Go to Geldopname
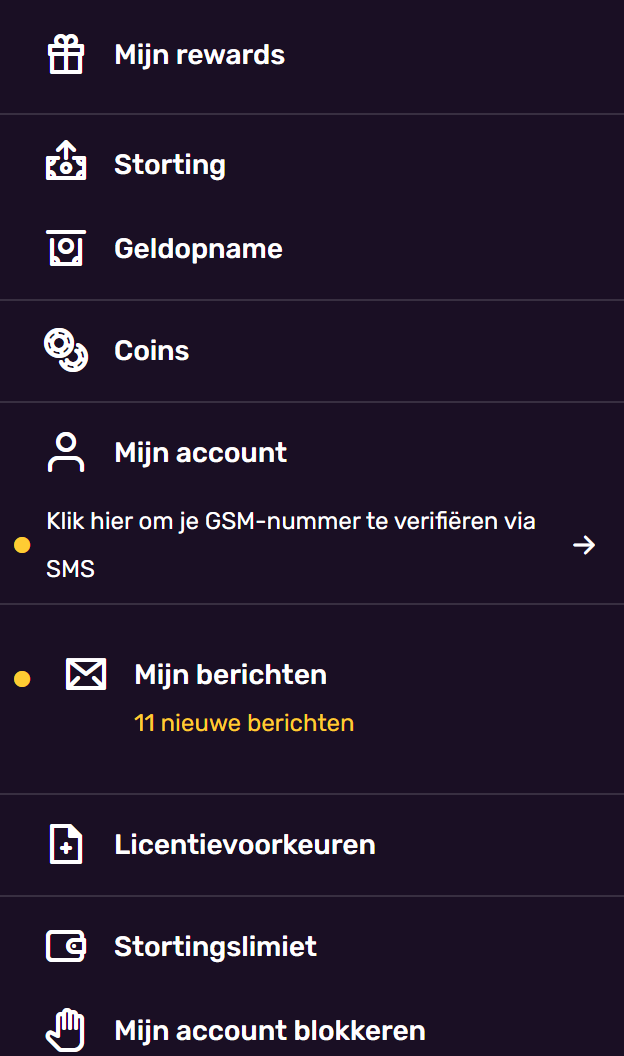624x1056 pixels. (x=198, y=248)
